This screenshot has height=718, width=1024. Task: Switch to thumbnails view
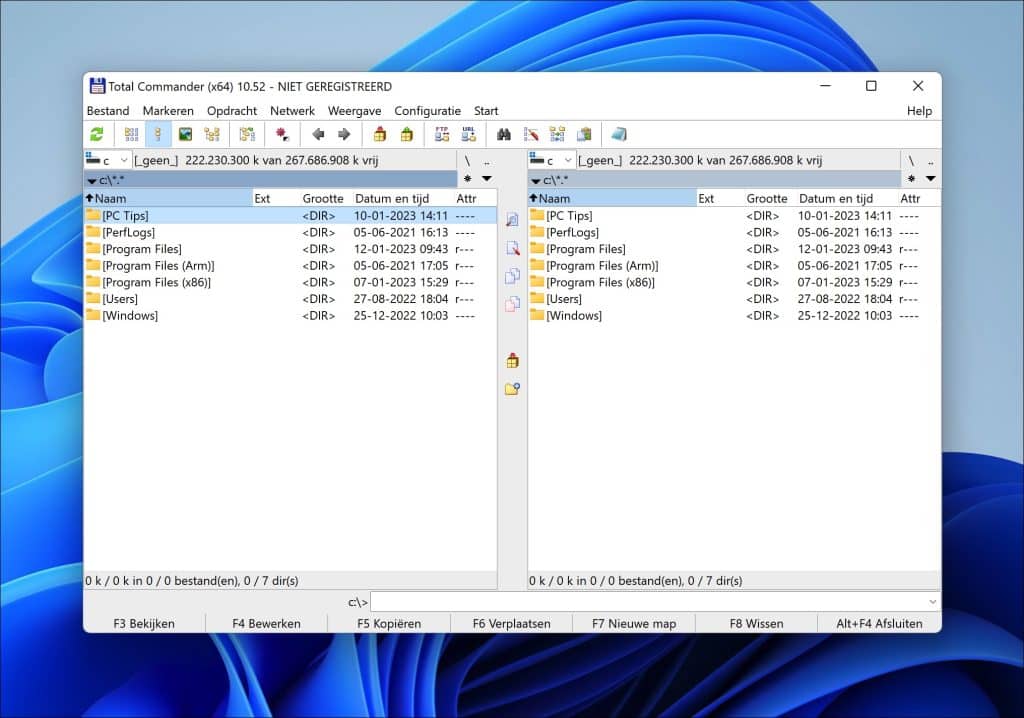click(185, 133)
